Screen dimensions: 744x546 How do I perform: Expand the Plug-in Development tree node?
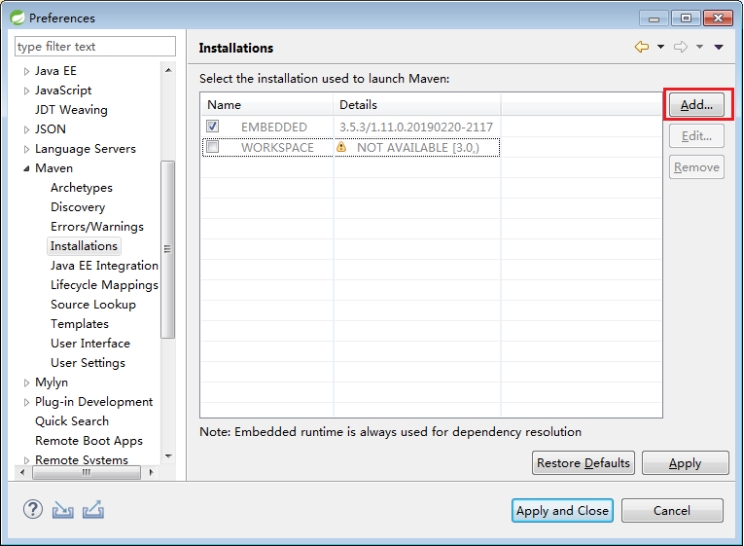(27, 402)
